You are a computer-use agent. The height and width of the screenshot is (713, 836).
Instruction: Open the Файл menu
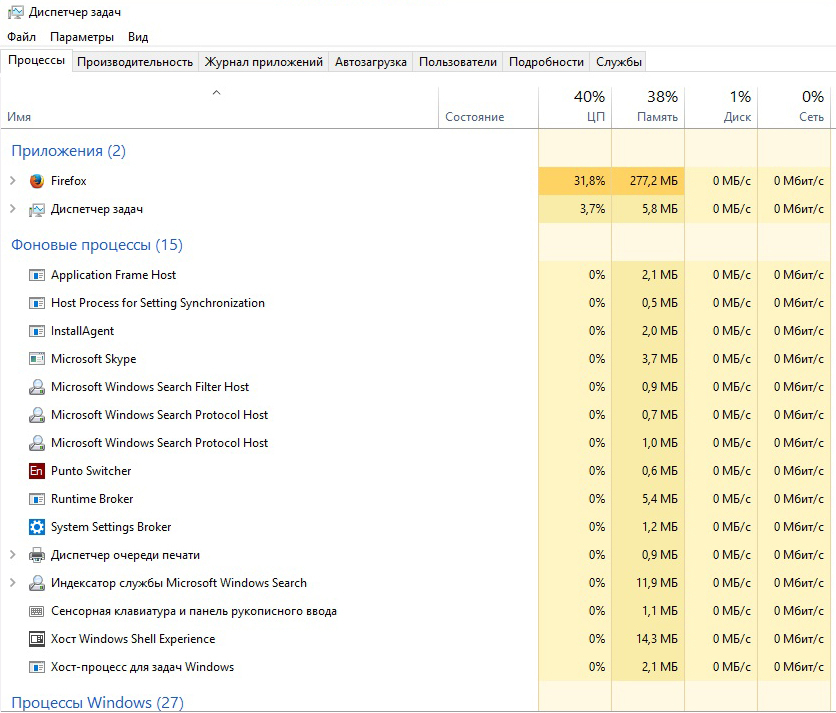(x=21, y=37)
